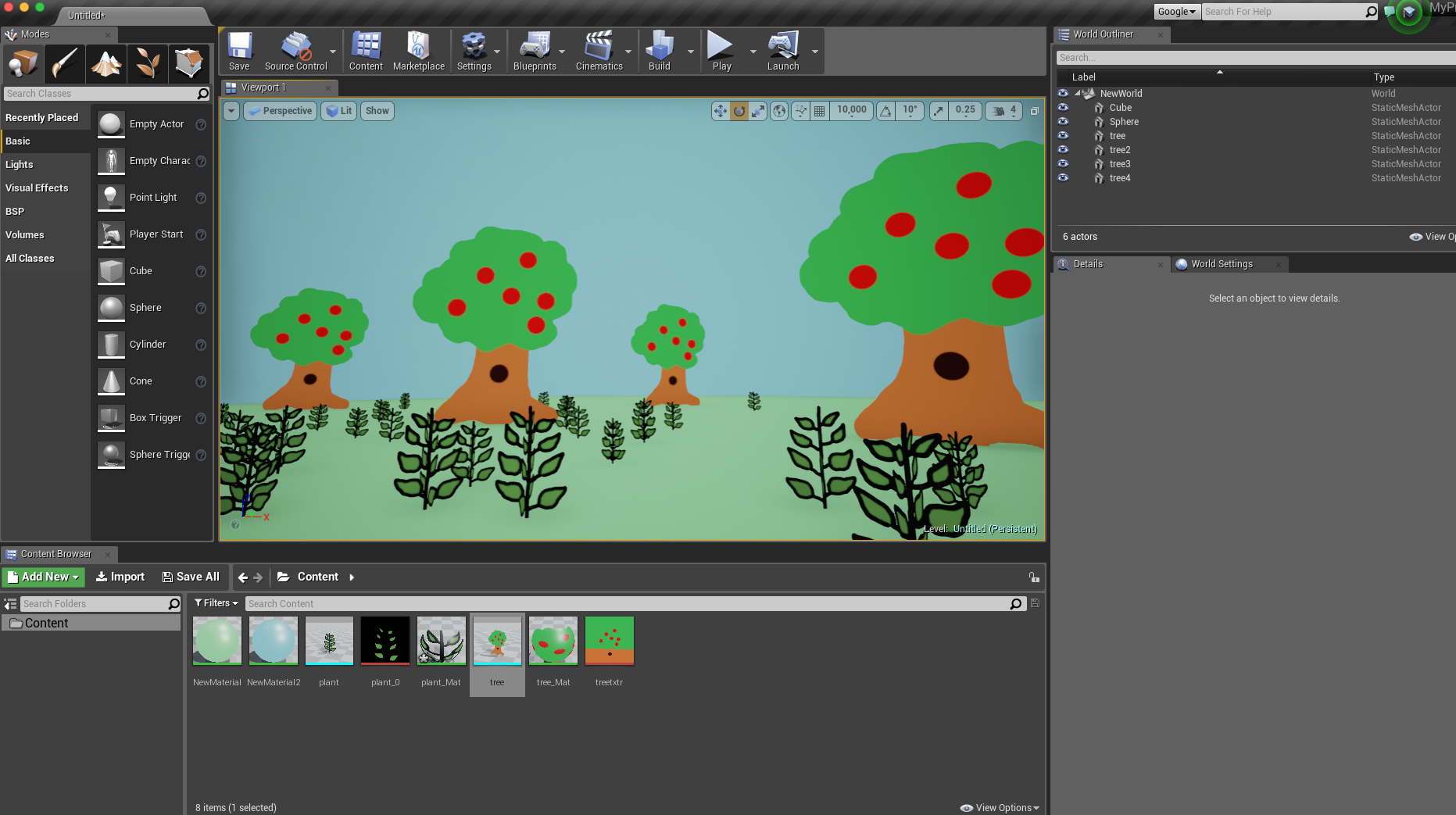
Task: Switch to the World Settings tab
Action: point(1222,264)
